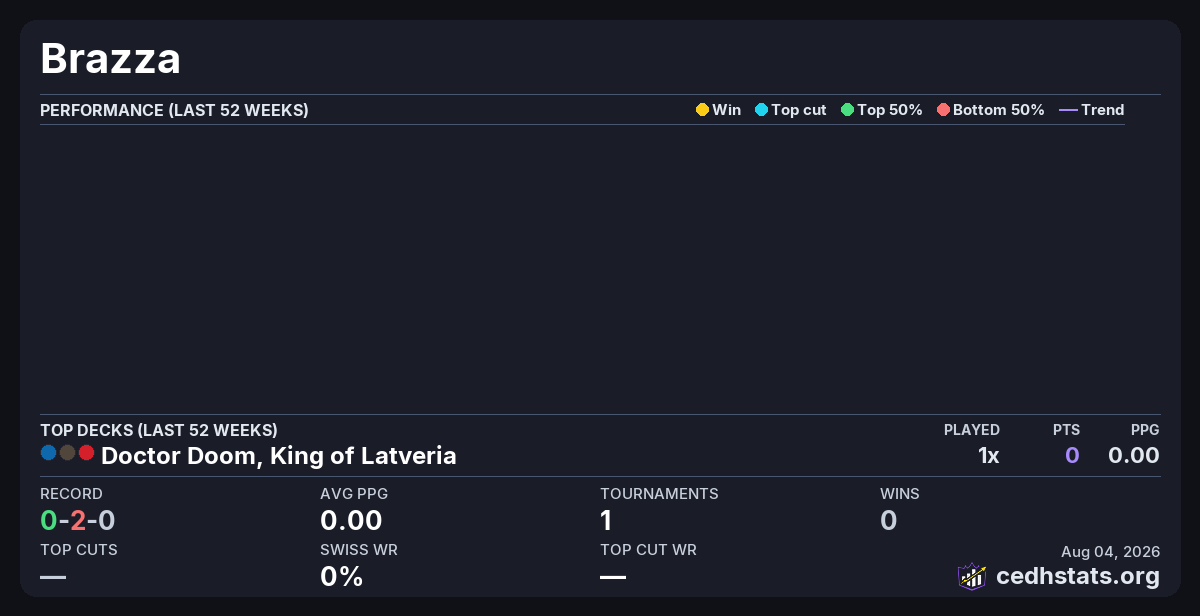Click the PLAYED column header
Image resolution: width=1200 pixels, height=616 pixels.
pos(972,430)
